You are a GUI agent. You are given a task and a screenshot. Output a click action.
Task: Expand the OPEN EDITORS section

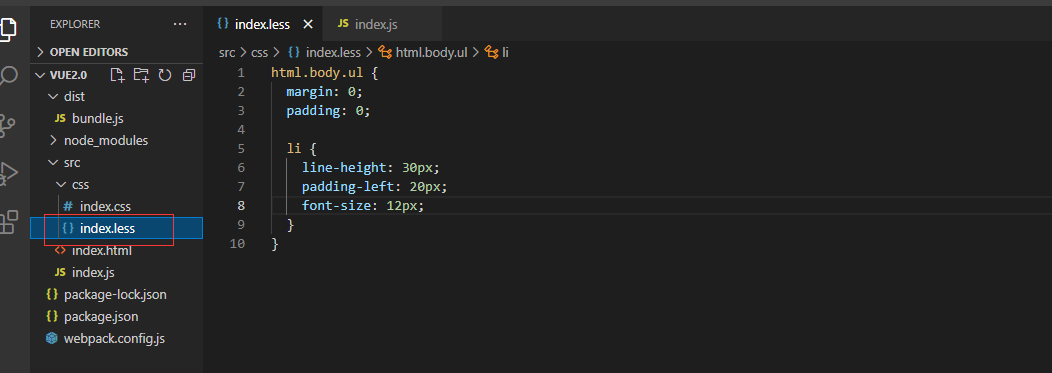click(x=89, y=52)
